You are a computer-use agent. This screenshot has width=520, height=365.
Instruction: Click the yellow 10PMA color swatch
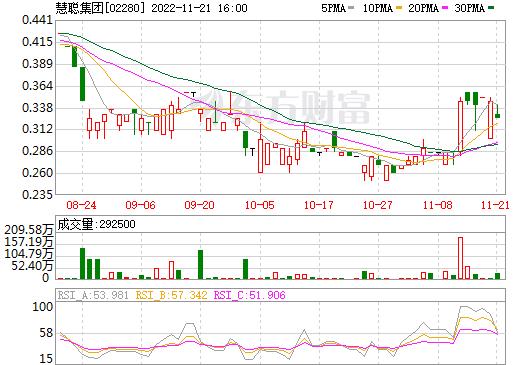click(x=399, y=8)
